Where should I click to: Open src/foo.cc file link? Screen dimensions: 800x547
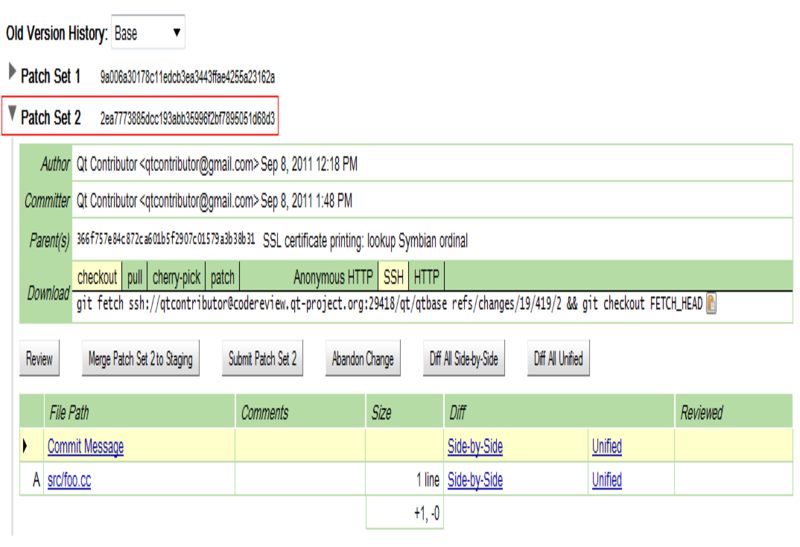(69, 481)
